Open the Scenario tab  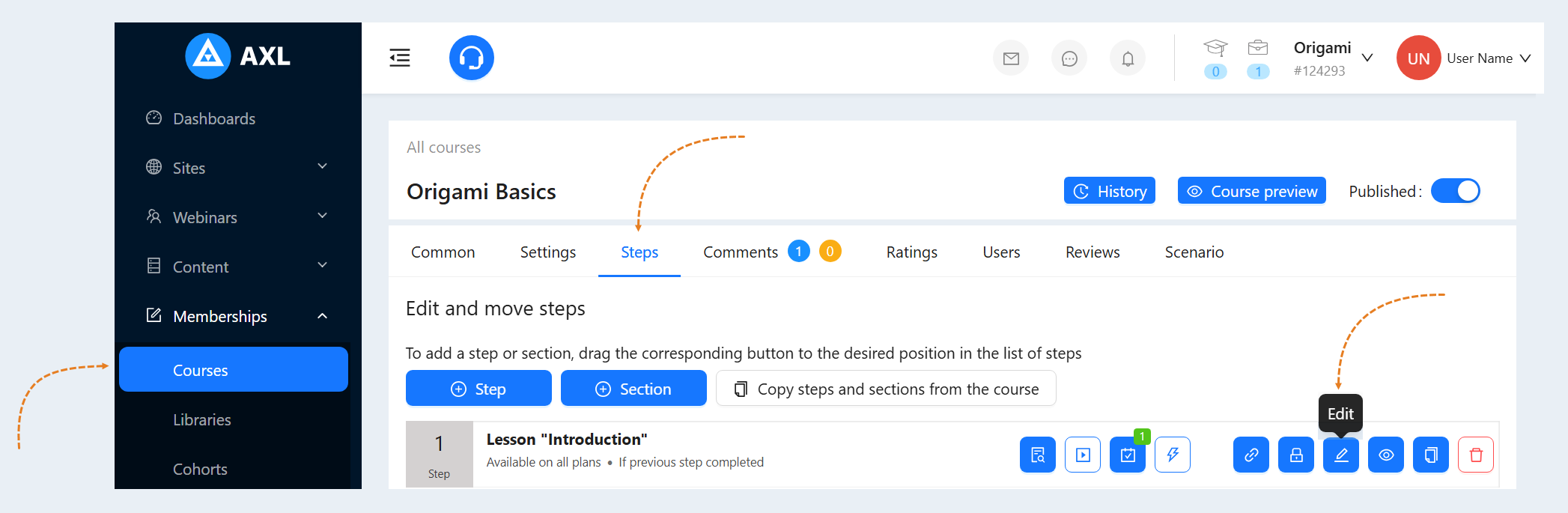click(1194, 252)
